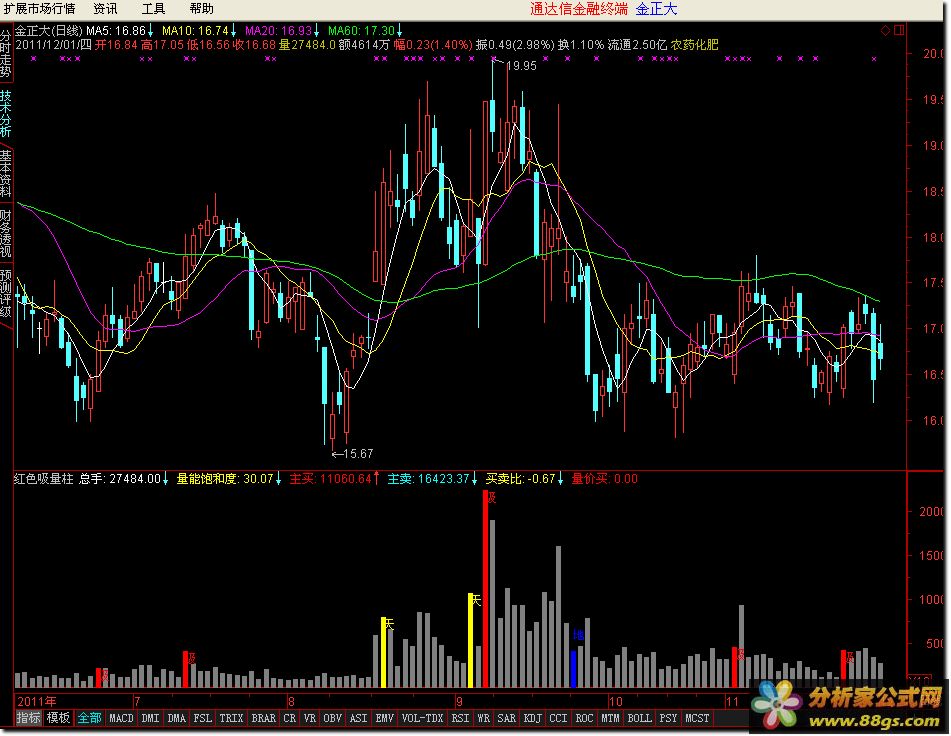The image size is (951, 736).
Task: Select the 指标 tab at the bottom
Action: coord(28,718)
